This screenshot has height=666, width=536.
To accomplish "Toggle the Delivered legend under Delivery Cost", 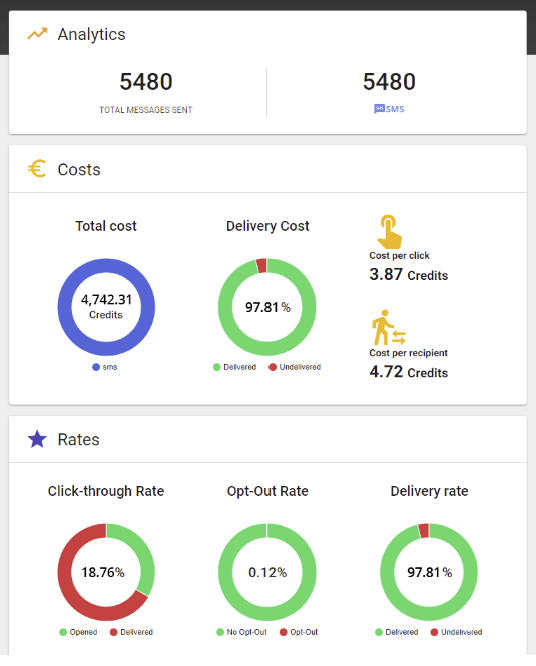I will click(234, 367).
